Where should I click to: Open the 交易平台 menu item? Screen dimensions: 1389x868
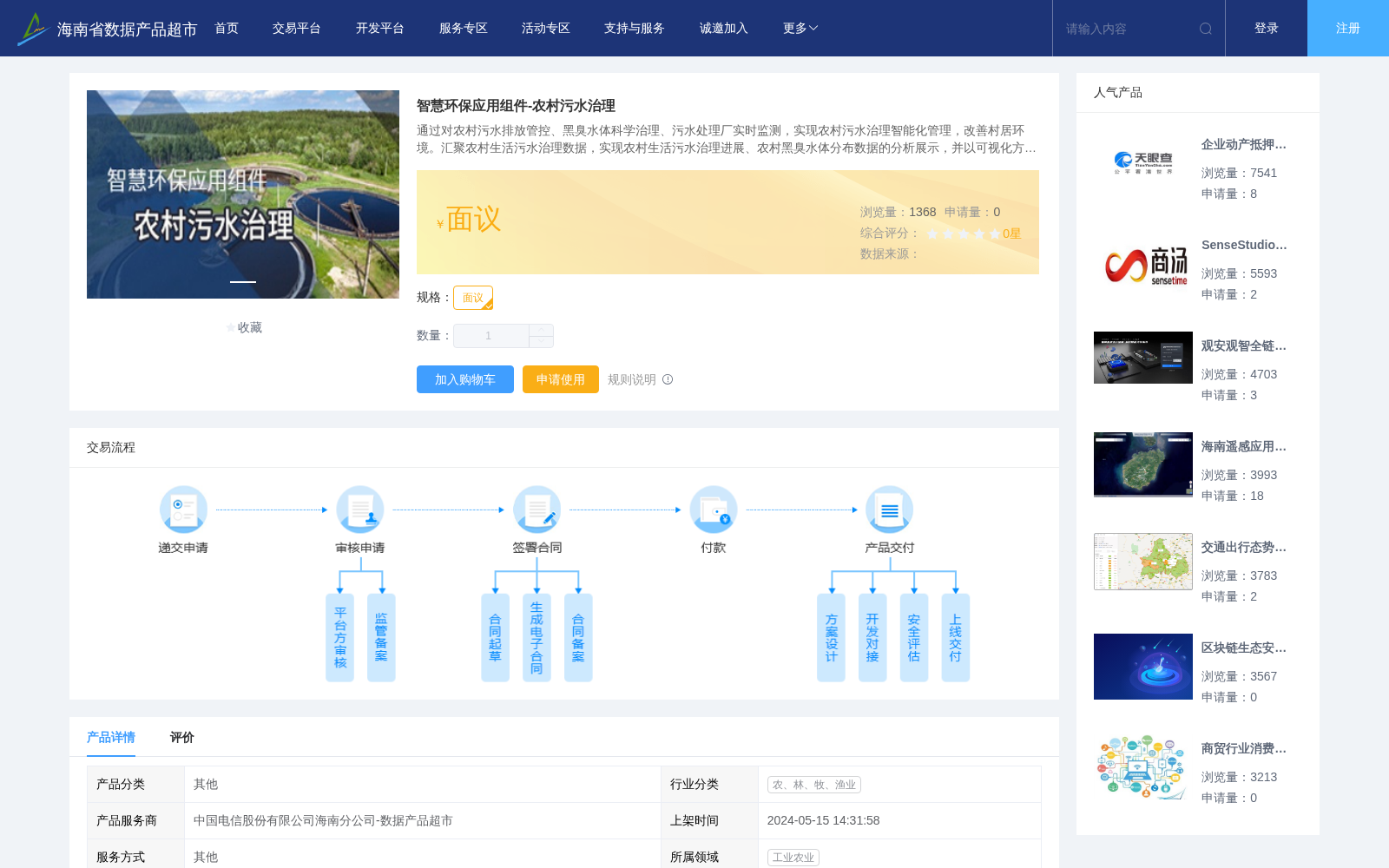[297, 29]
